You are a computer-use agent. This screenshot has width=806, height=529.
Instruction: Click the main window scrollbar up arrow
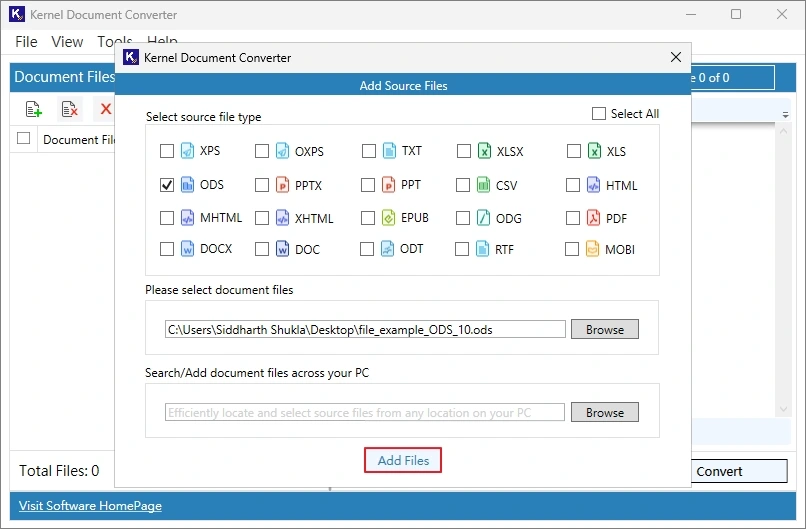(x=783, y=131)
